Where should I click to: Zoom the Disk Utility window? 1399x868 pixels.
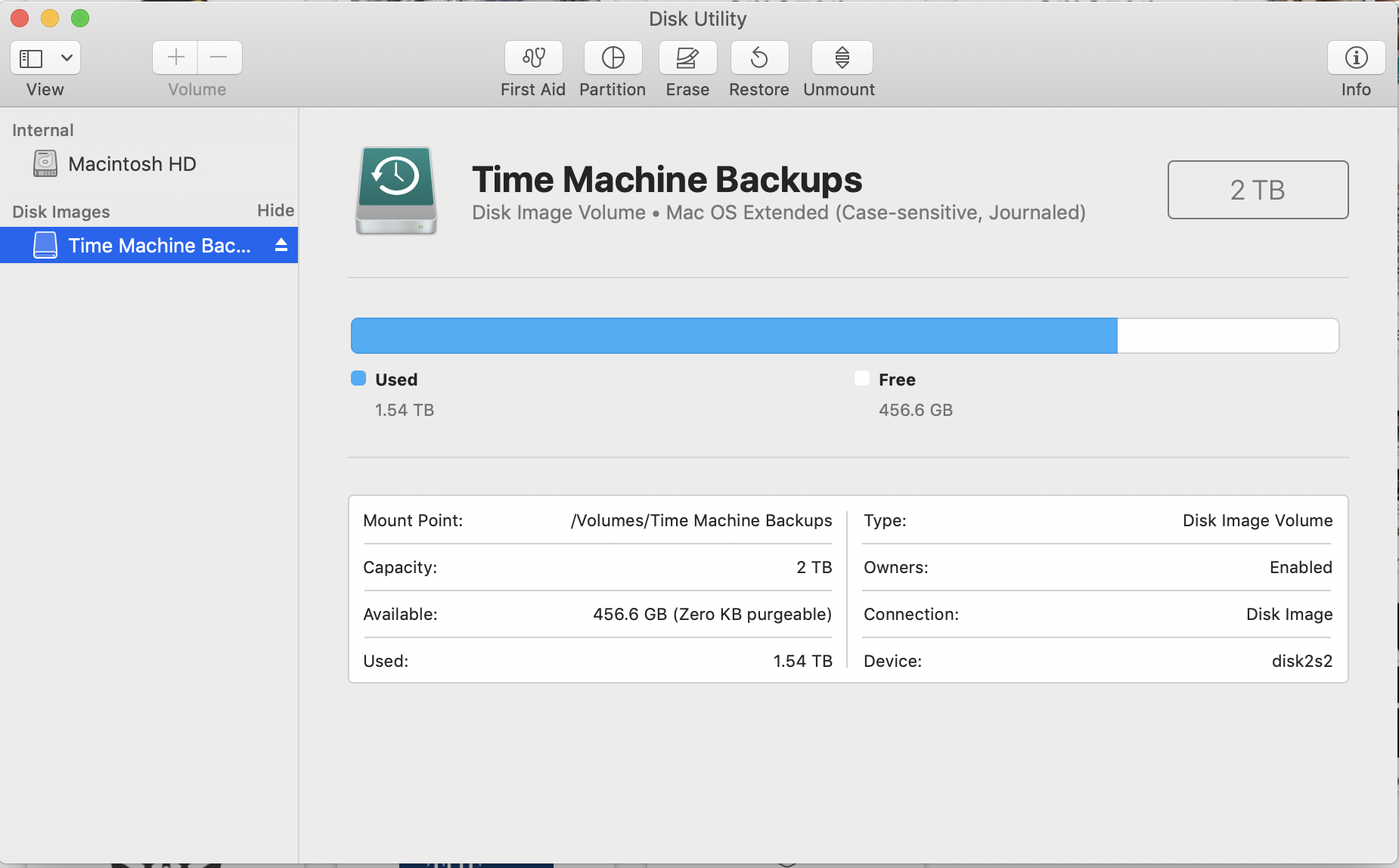click(80, 18)
